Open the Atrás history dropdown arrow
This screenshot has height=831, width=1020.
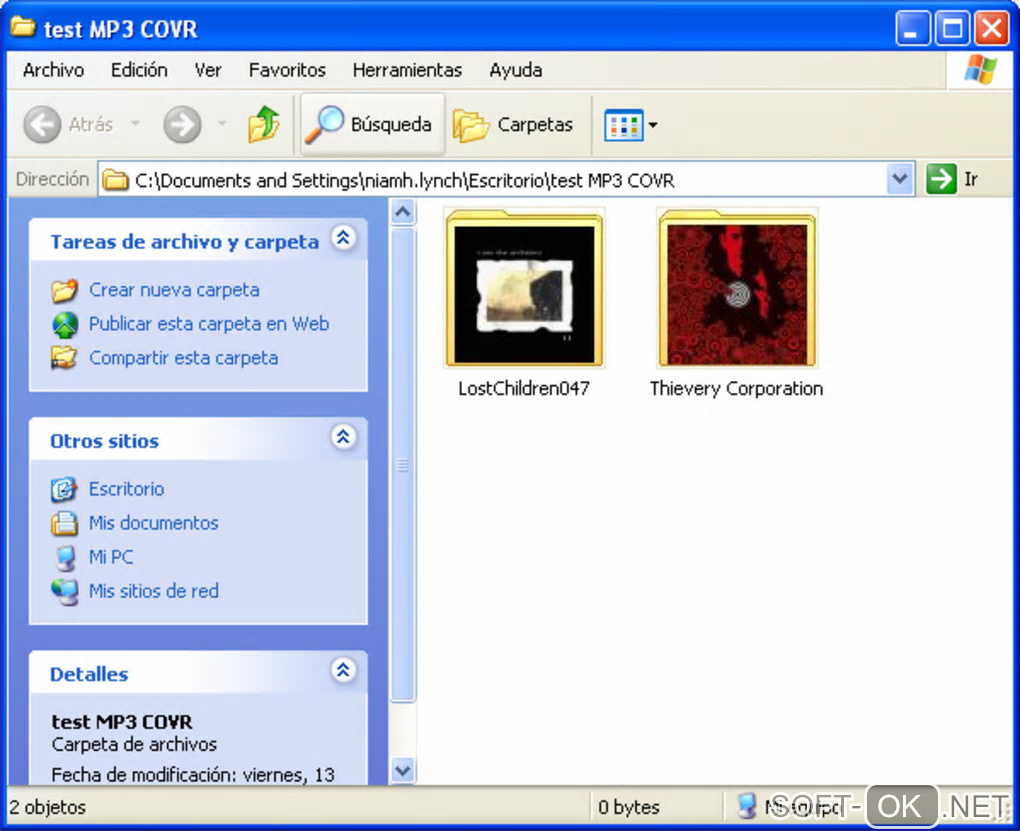[x=135, y=123]
